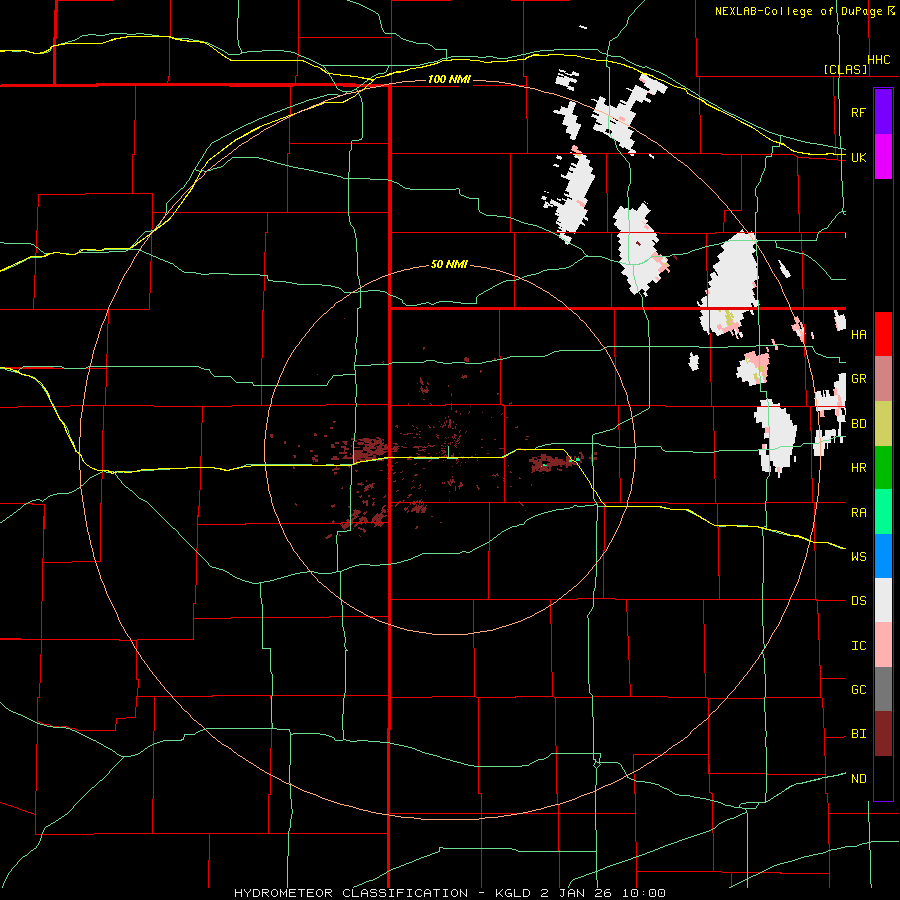
Task: Click the RA legend label
Action: tap(858, 513)
